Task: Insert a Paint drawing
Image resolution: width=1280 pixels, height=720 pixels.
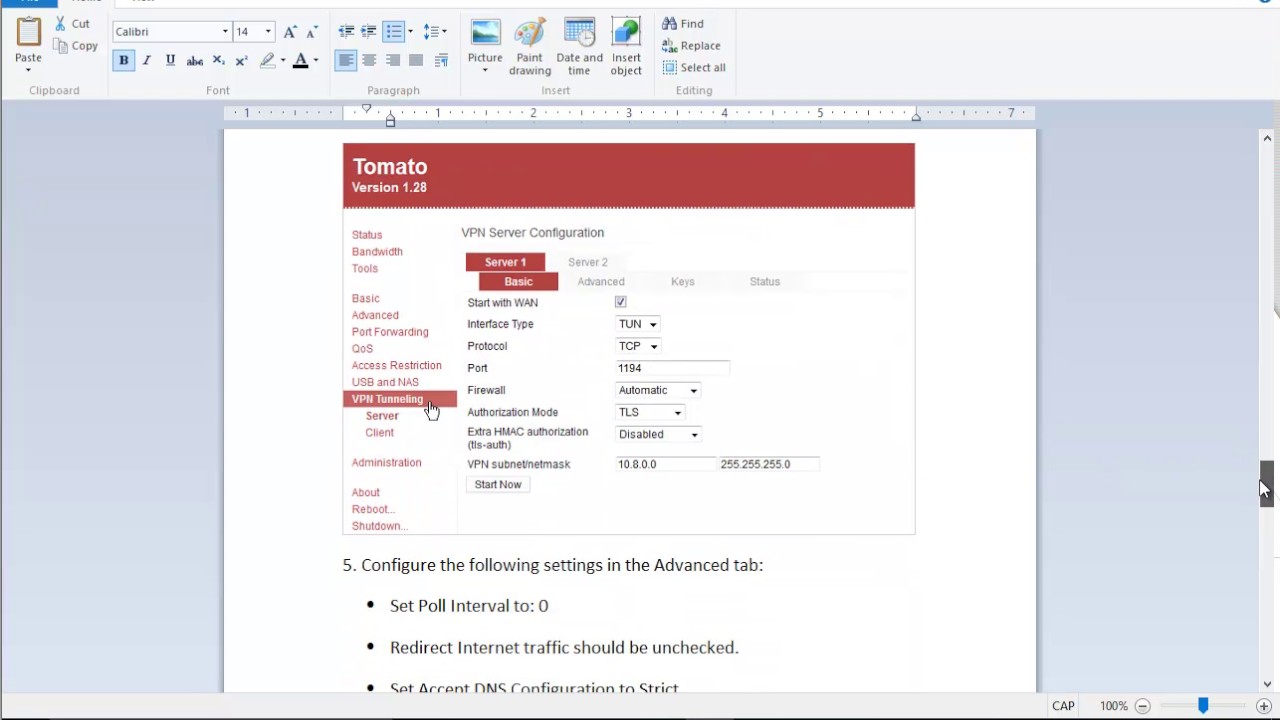Action: tap(530, 47)
